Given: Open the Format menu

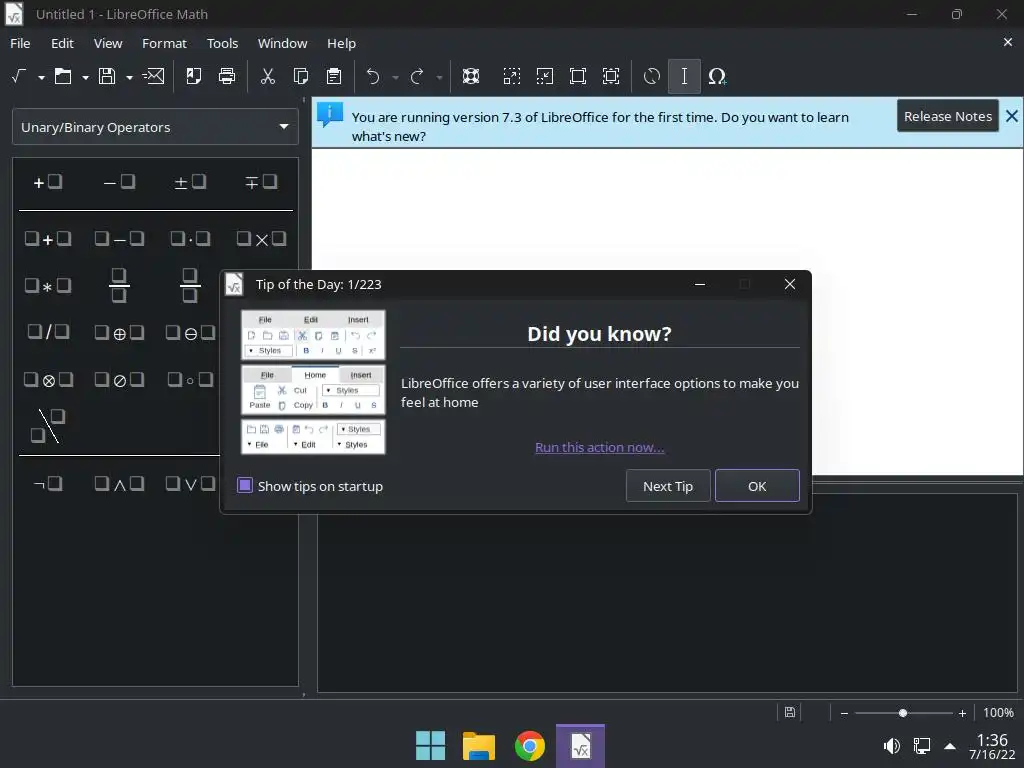Looking at the screenshot, I should click(x=164, y=43).
